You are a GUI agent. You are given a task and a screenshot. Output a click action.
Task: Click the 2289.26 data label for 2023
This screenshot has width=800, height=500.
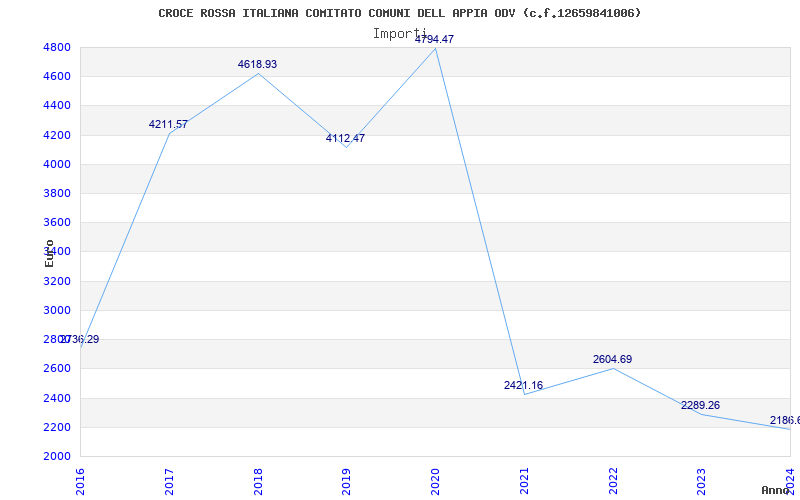tap(701, 406)
